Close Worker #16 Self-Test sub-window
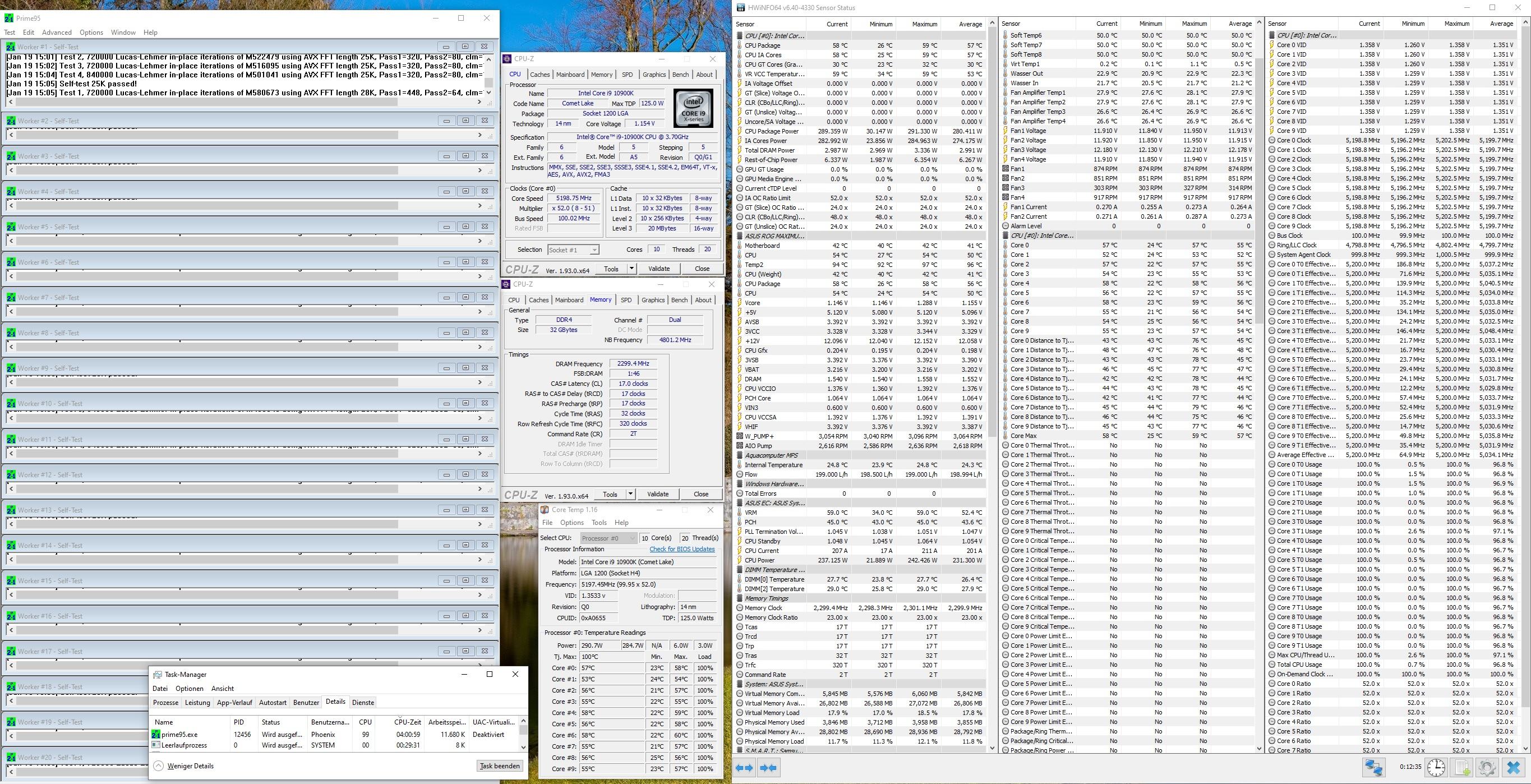This screenshot has width=1531, height=784. (x=485, y=616)
